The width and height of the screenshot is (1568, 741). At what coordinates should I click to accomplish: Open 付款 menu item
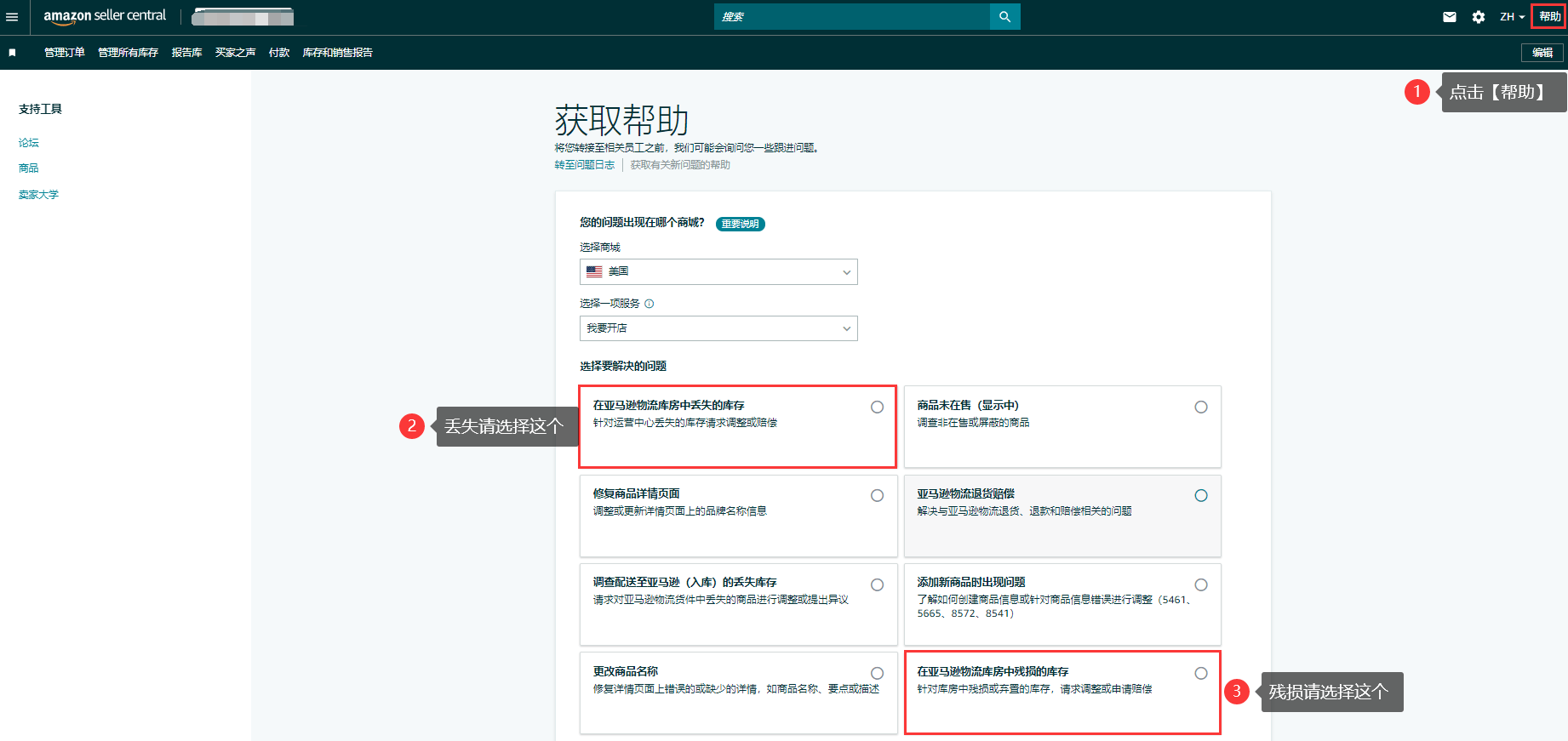(x=279, y=53)
